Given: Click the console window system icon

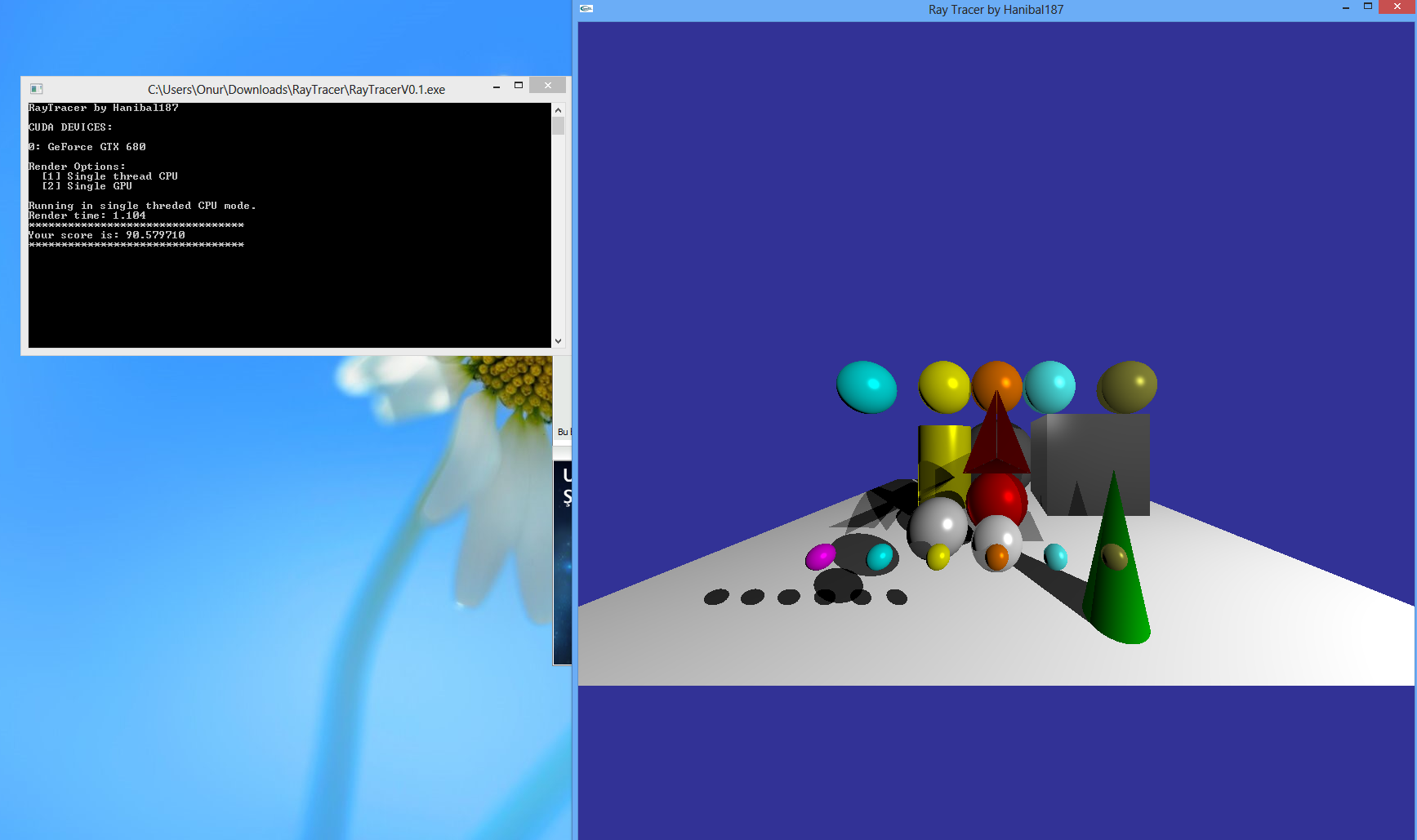Looking at the screenshot, I should 36,89.
